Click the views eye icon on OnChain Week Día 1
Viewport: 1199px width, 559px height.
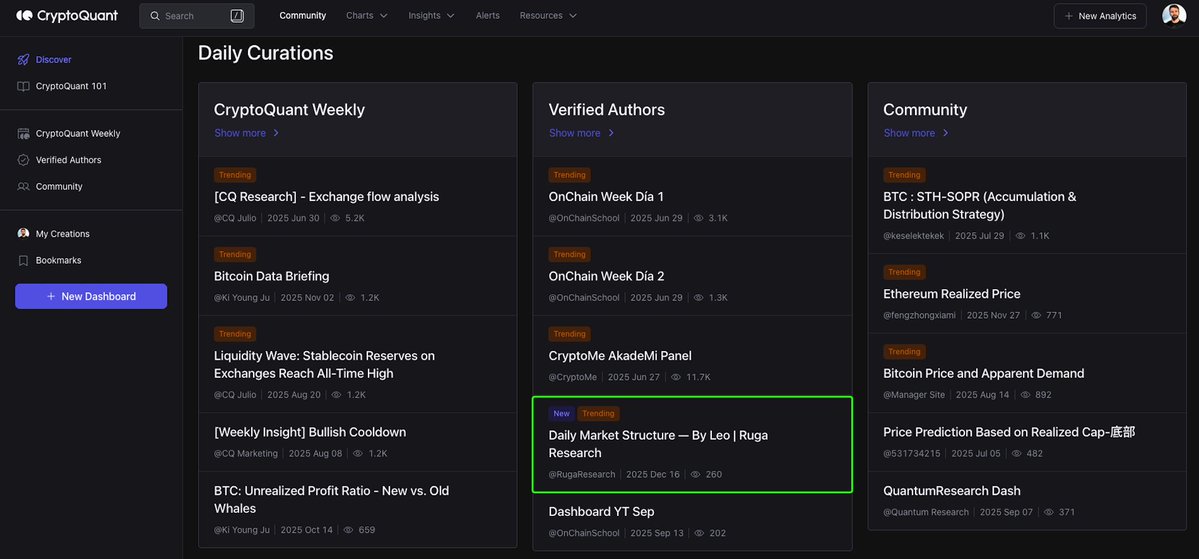[698, 218]
